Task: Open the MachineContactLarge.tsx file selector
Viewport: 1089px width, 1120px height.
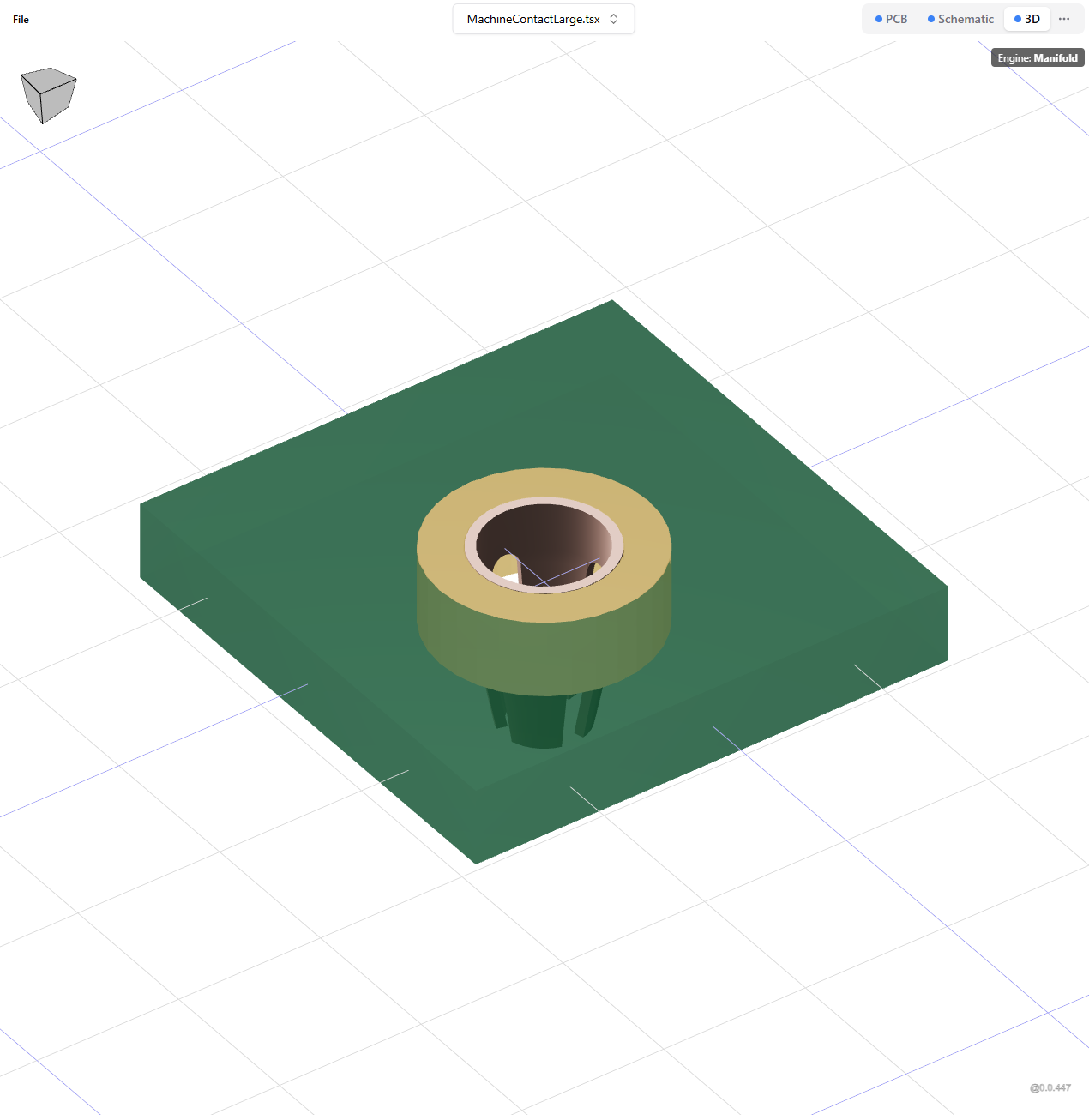Action: pos(543,19)
